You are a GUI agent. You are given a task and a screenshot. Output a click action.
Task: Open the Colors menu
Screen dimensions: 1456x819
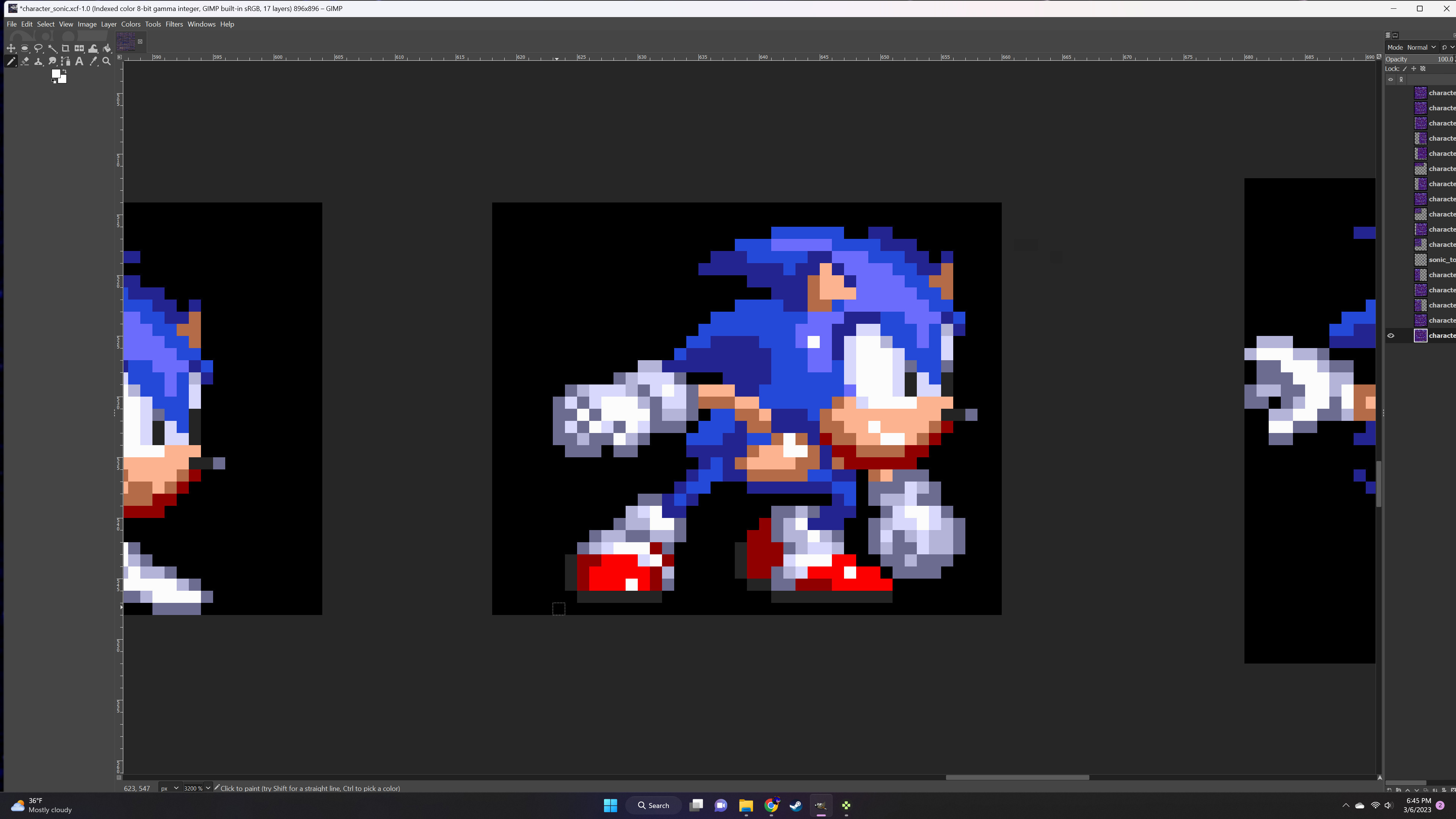coord(130,24)
